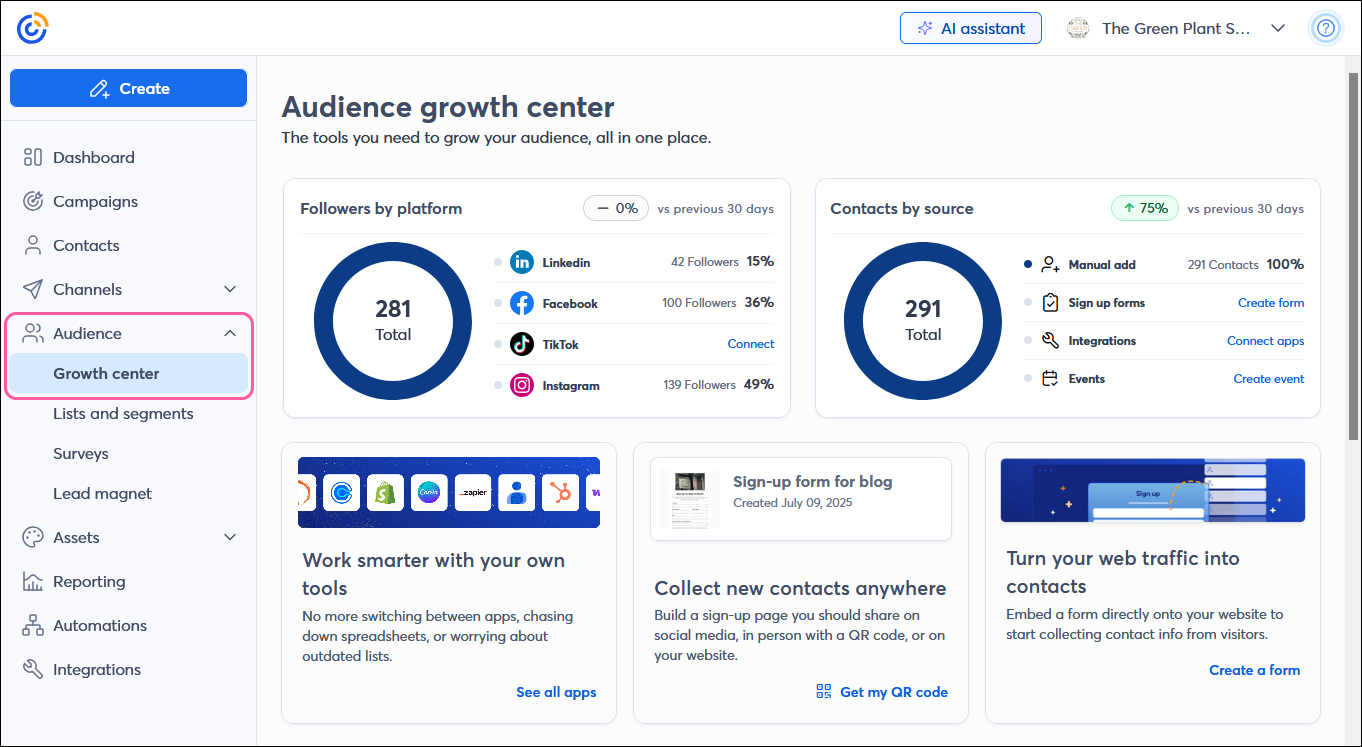Click the Campaigns icon in the sidebar

pyautogui.click(x=34, y=201)
